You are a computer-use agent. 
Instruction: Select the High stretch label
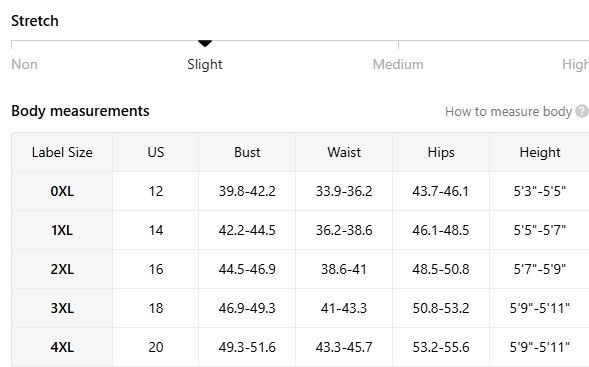click(575, 65)
